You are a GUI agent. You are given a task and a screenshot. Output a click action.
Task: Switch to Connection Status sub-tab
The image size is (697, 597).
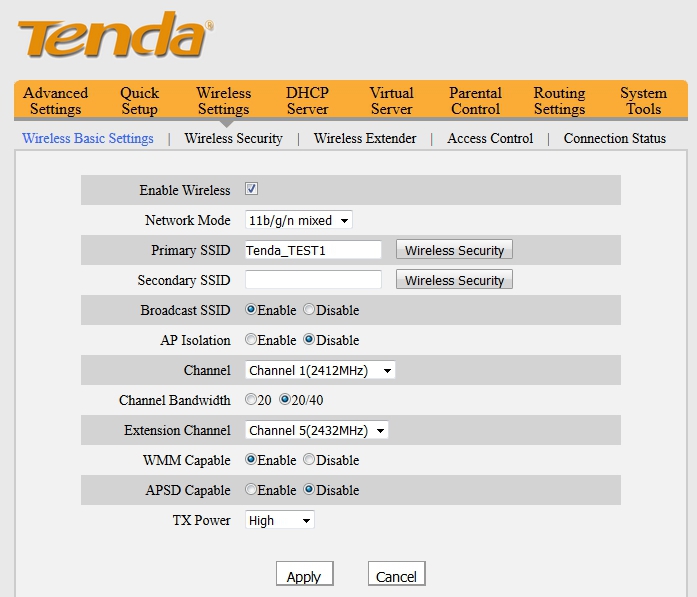615,138
